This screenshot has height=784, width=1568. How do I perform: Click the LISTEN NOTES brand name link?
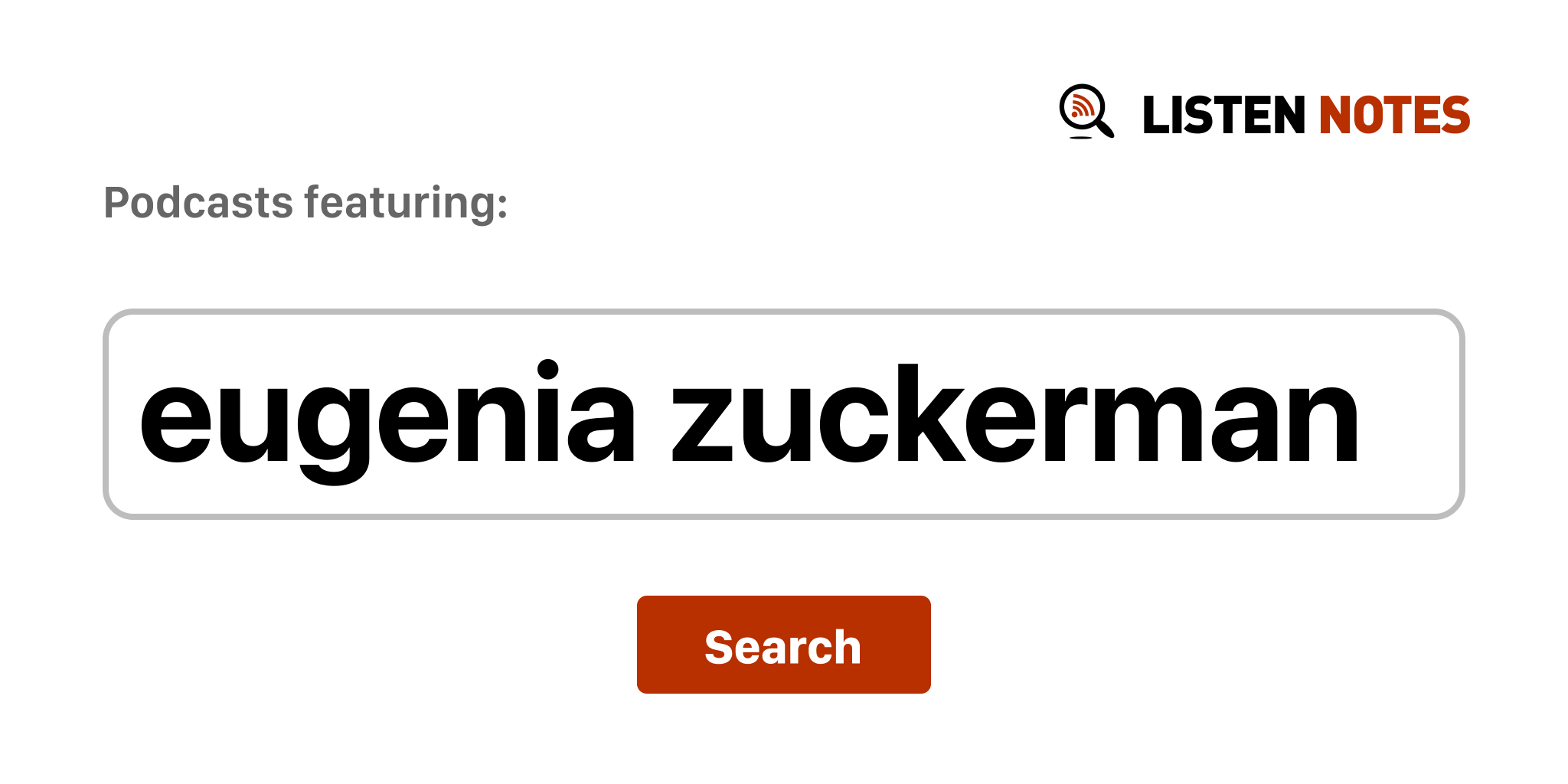[1305, 115]
